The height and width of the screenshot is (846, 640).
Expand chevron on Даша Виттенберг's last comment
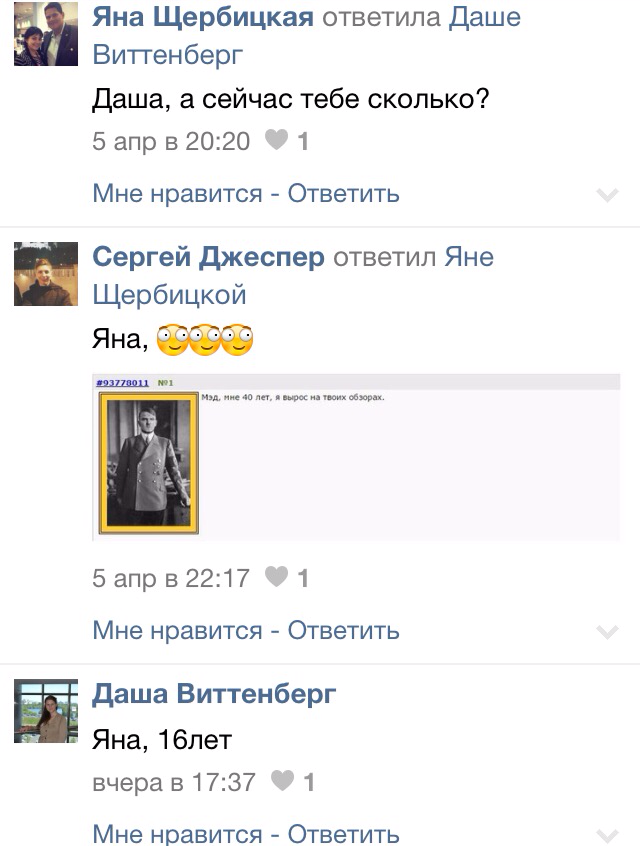(608, 836)
